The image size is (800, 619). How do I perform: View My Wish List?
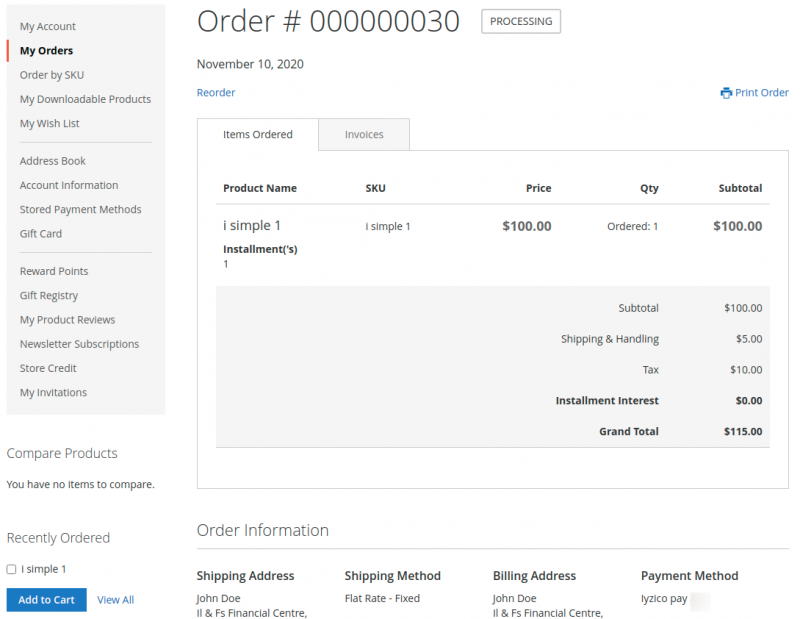51,123
